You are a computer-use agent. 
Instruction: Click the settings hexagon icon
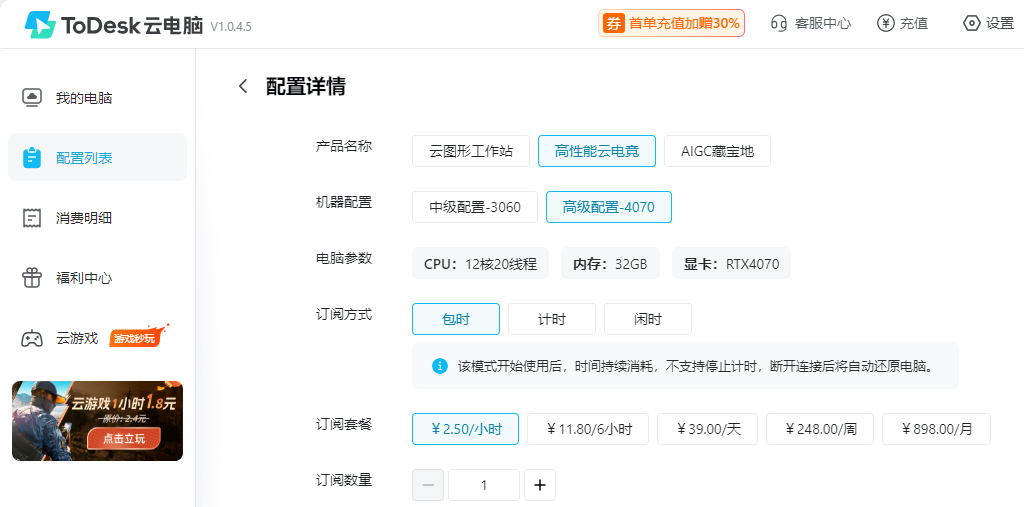point(972,24)
